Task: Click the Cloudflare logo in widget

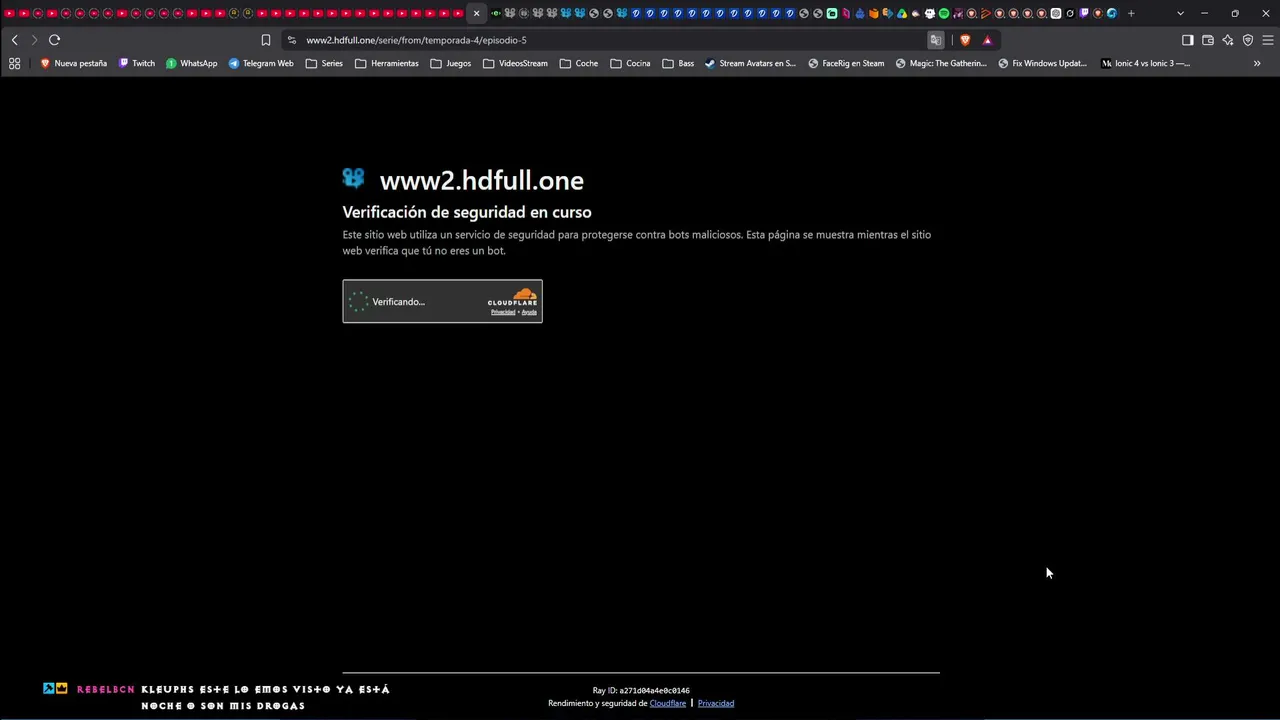Action: coord(512,297)
